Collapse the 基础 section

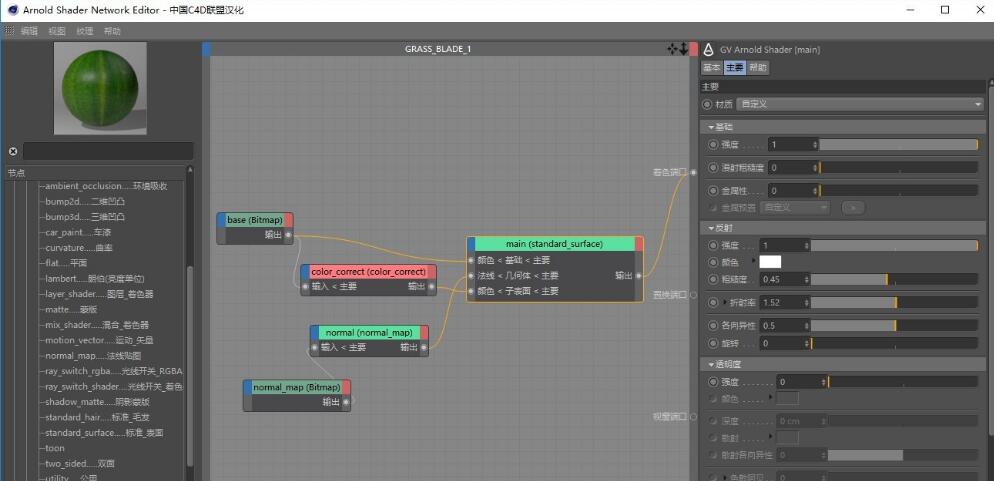[711, 127]
